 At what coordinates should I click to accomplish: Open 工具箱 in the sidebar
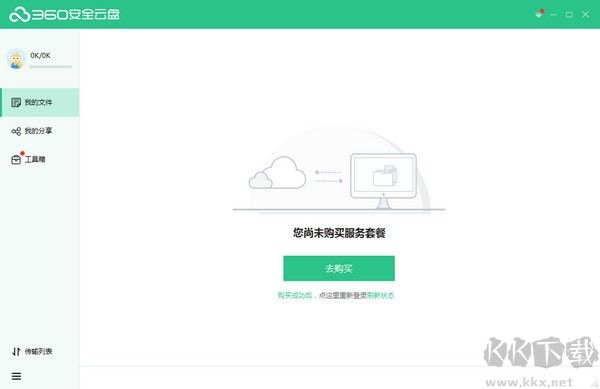39,159
